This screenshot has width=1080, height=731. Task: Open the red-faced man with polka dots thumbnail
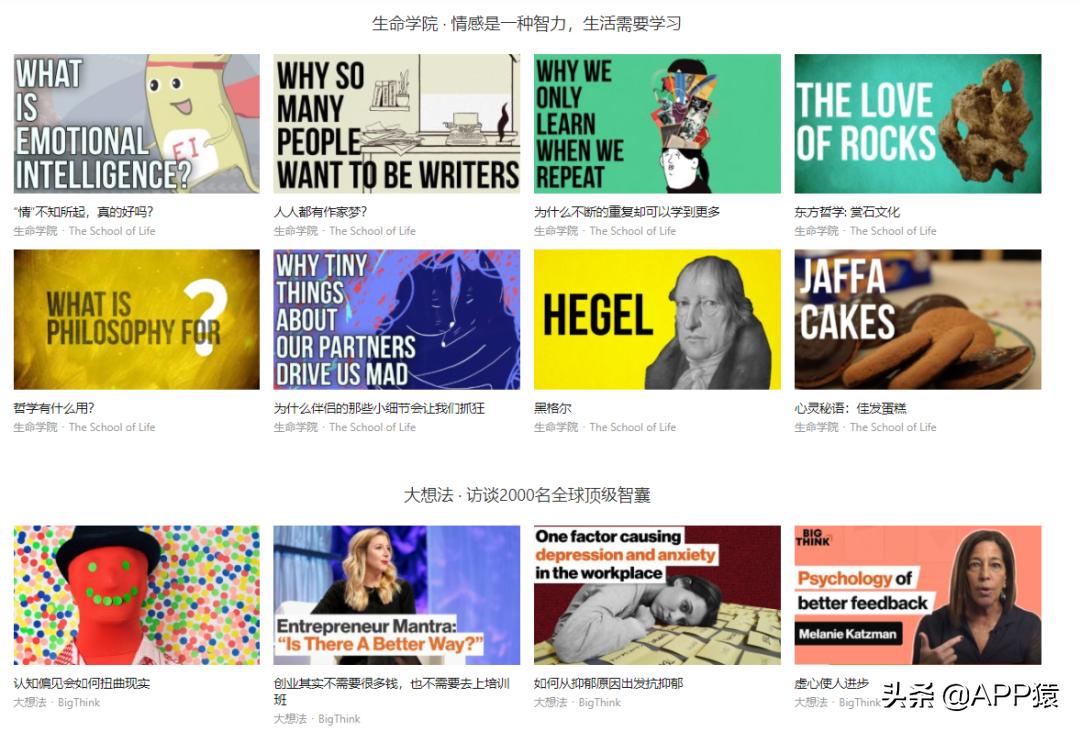136,595
